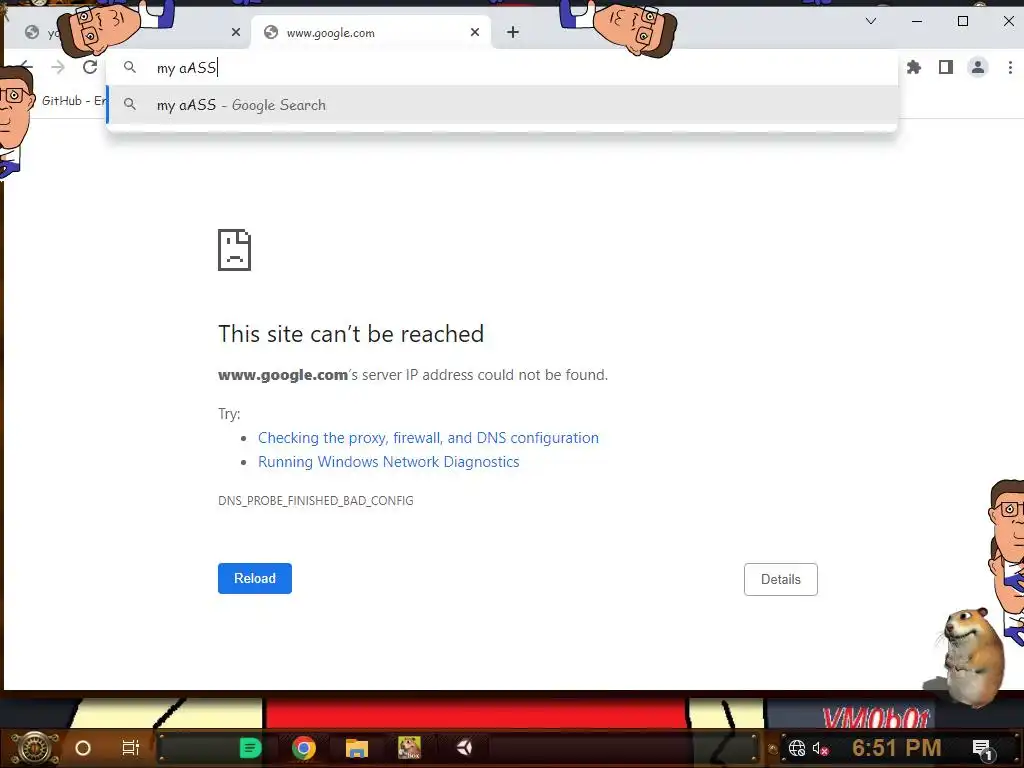Click the blue Reload button
The height and width of the screenshot is (768, 1024).
(255, 579)
